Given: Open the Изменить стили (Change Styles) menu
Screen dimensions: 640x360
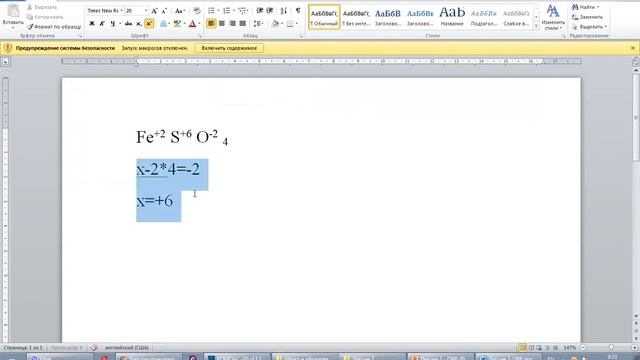Looking at the screenshot, I should (553, 17).
